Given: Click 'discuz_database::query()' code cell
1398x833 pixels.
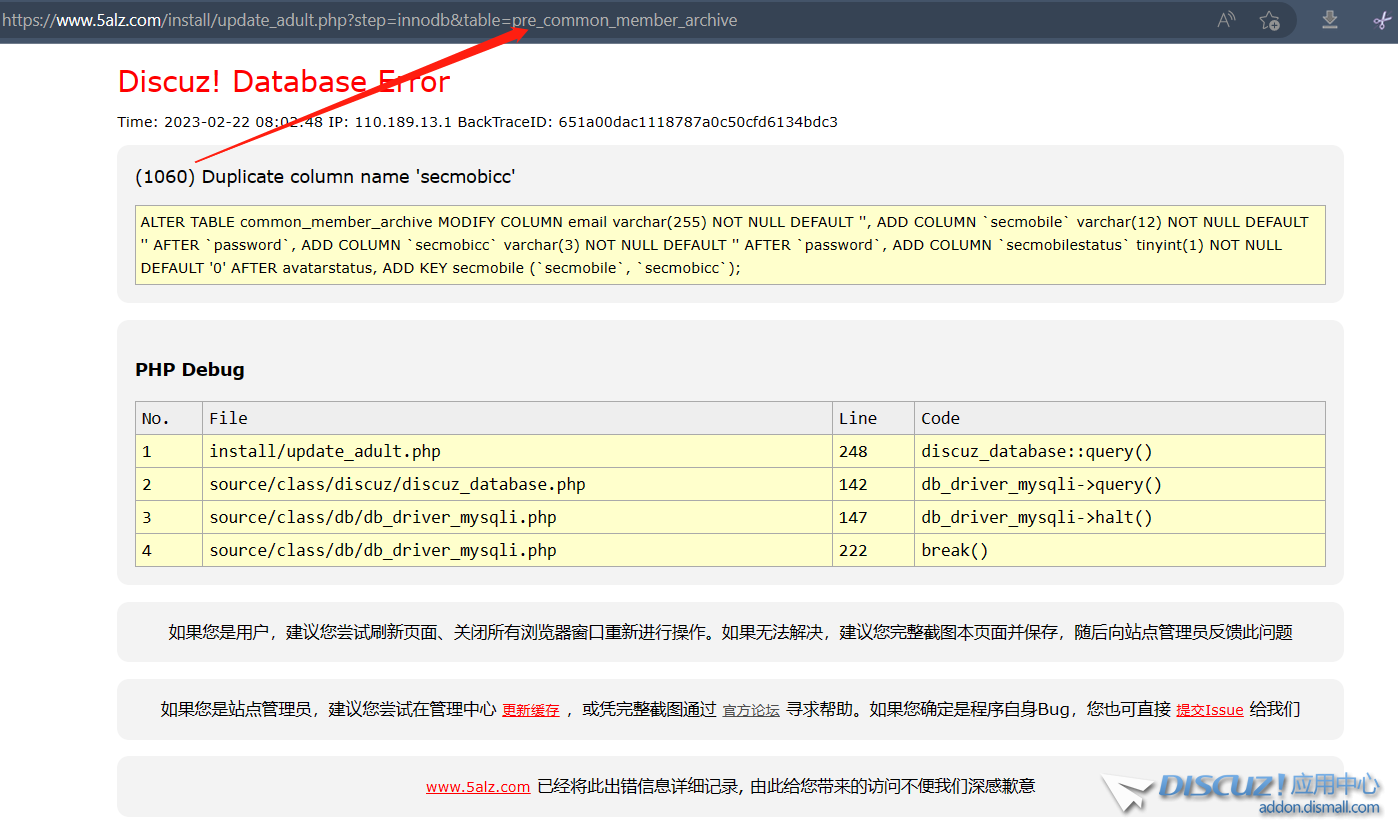Looking at the screenshot, I should (x=1120, y=451).
